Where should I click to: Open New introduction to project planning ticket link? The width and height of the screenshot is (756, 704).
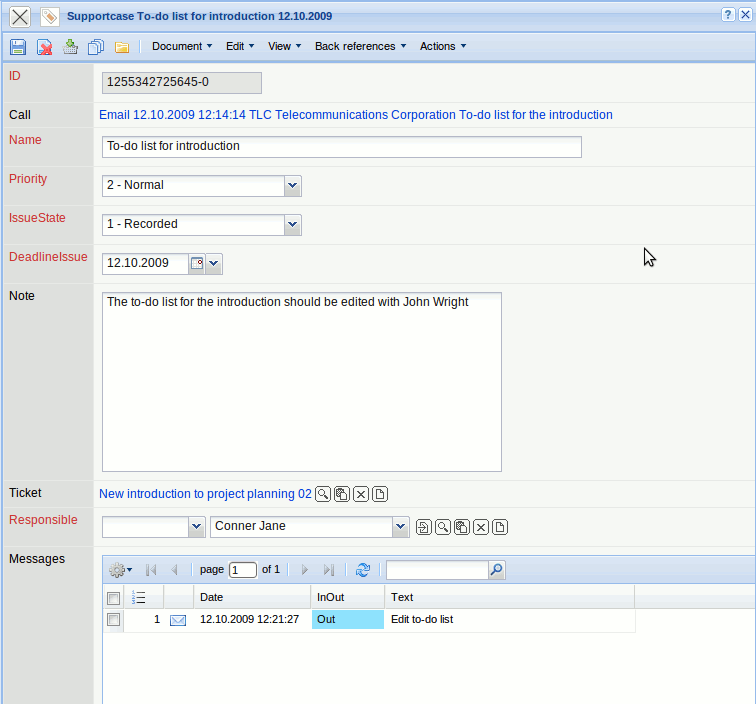click(x=205, y=494)
